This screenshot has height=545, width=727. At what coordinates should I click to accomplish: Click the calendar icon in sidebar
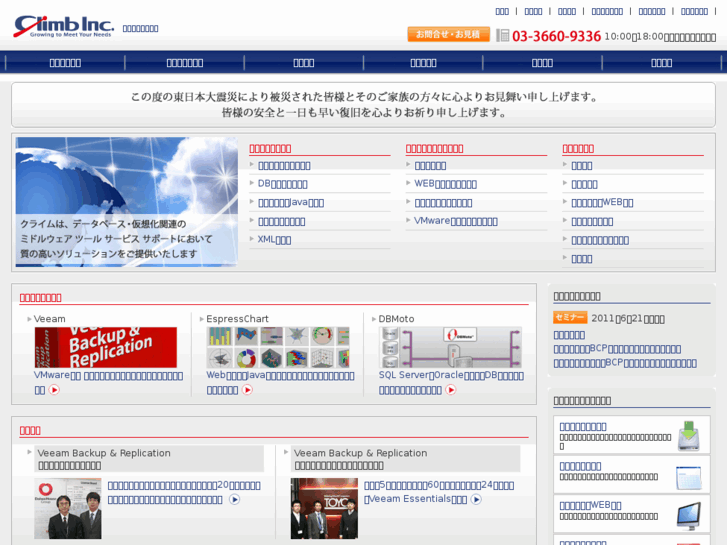point(689,478)
